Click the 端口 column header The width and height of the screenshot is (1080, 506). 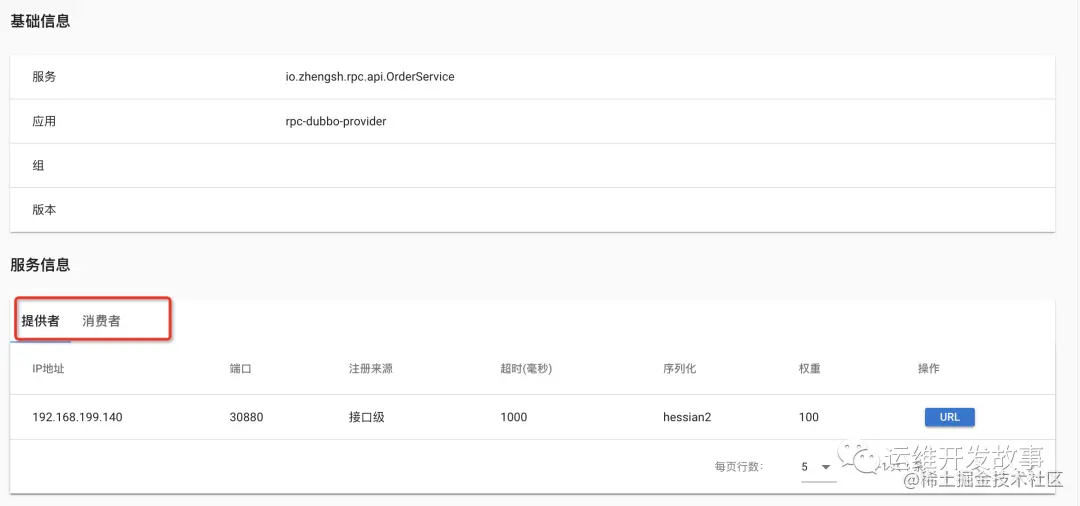point(240,368)
